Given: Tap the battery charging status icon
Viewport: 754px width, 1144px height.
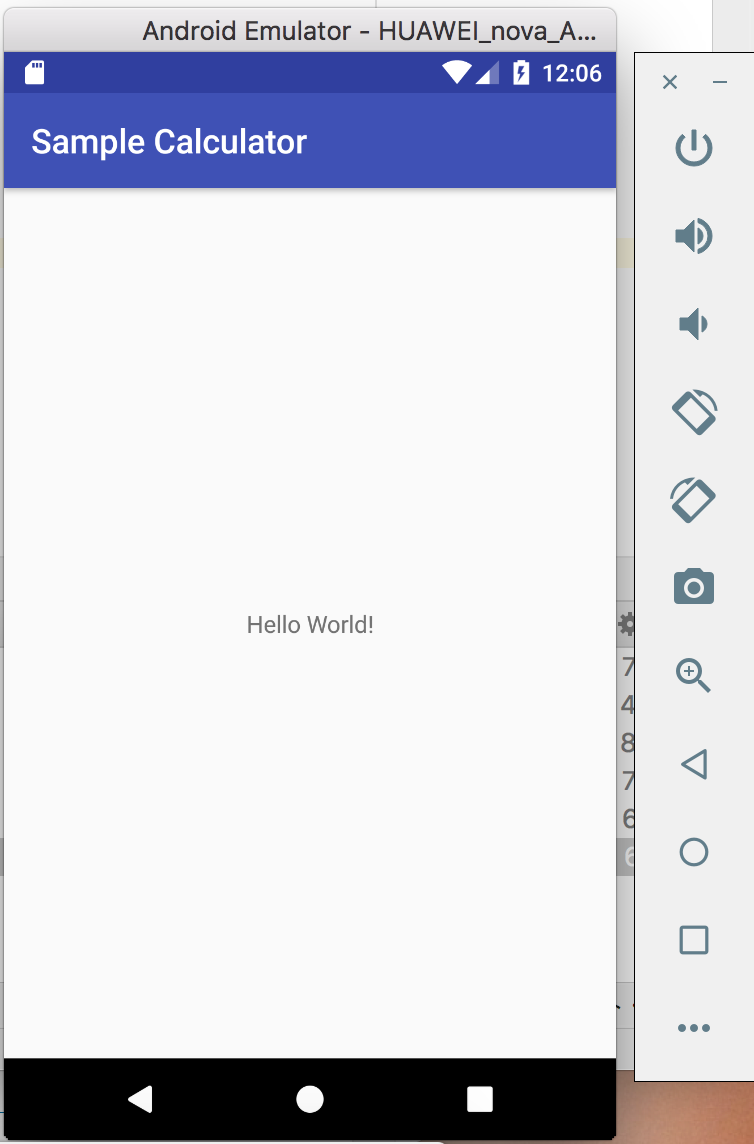Looking at the screenshot, I should (x=521, y=73).
